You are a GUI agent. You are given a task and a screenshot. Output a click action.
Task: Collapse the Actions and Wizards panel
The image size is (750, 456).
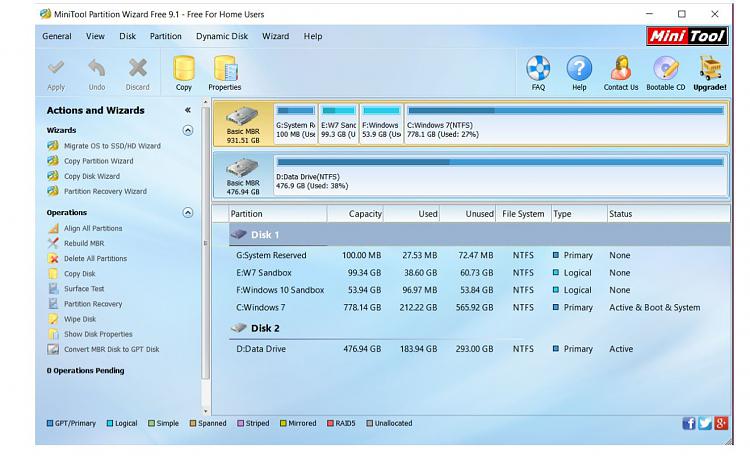coord(188,110)
